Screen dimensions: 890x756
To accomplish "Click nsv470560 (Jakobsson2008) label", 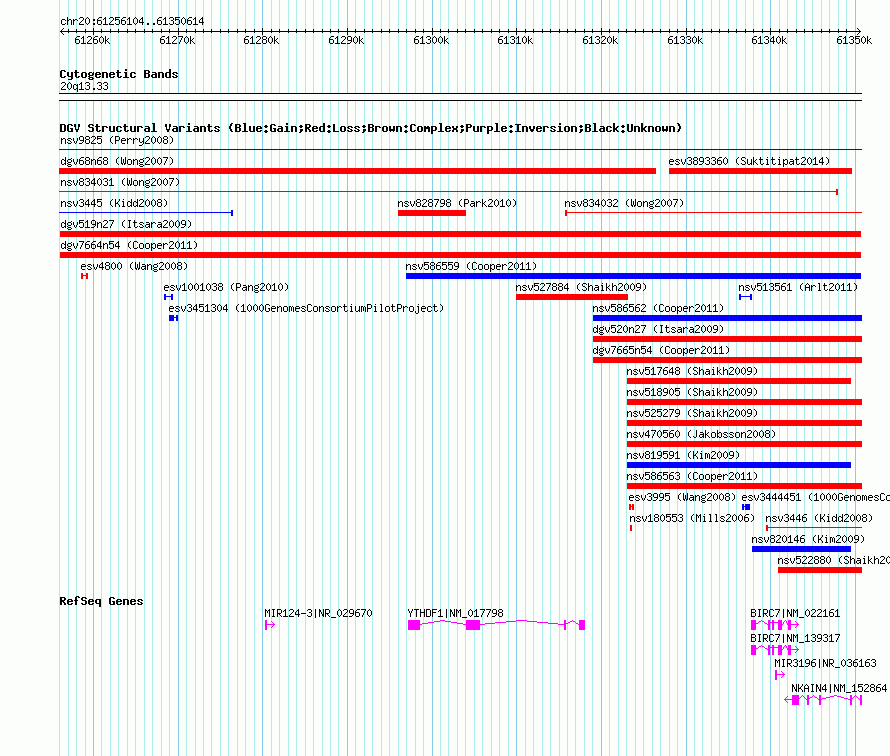I will (x=701, y=434).
